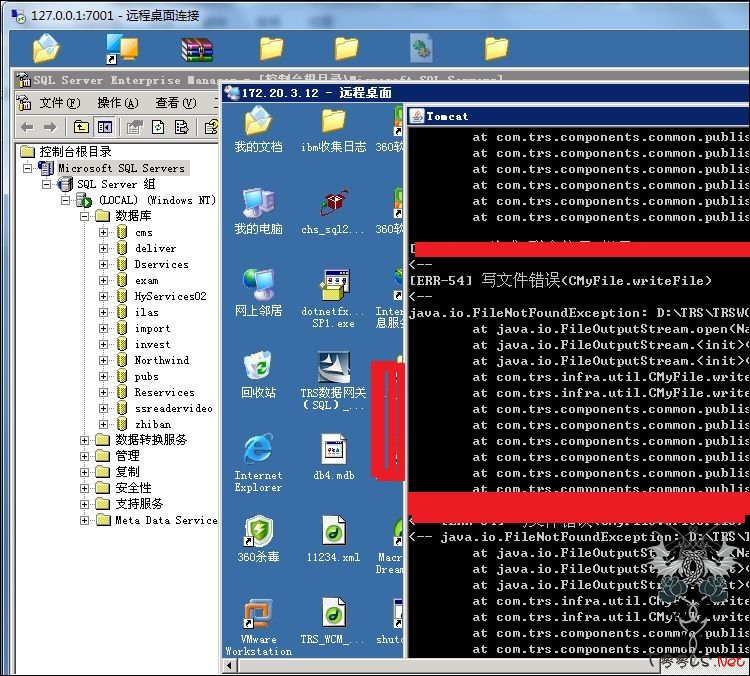Viewport: 750px width, 676px height.
Task: Select TRS数据网关(SQL) desktop icon
Action: [333, 381]
